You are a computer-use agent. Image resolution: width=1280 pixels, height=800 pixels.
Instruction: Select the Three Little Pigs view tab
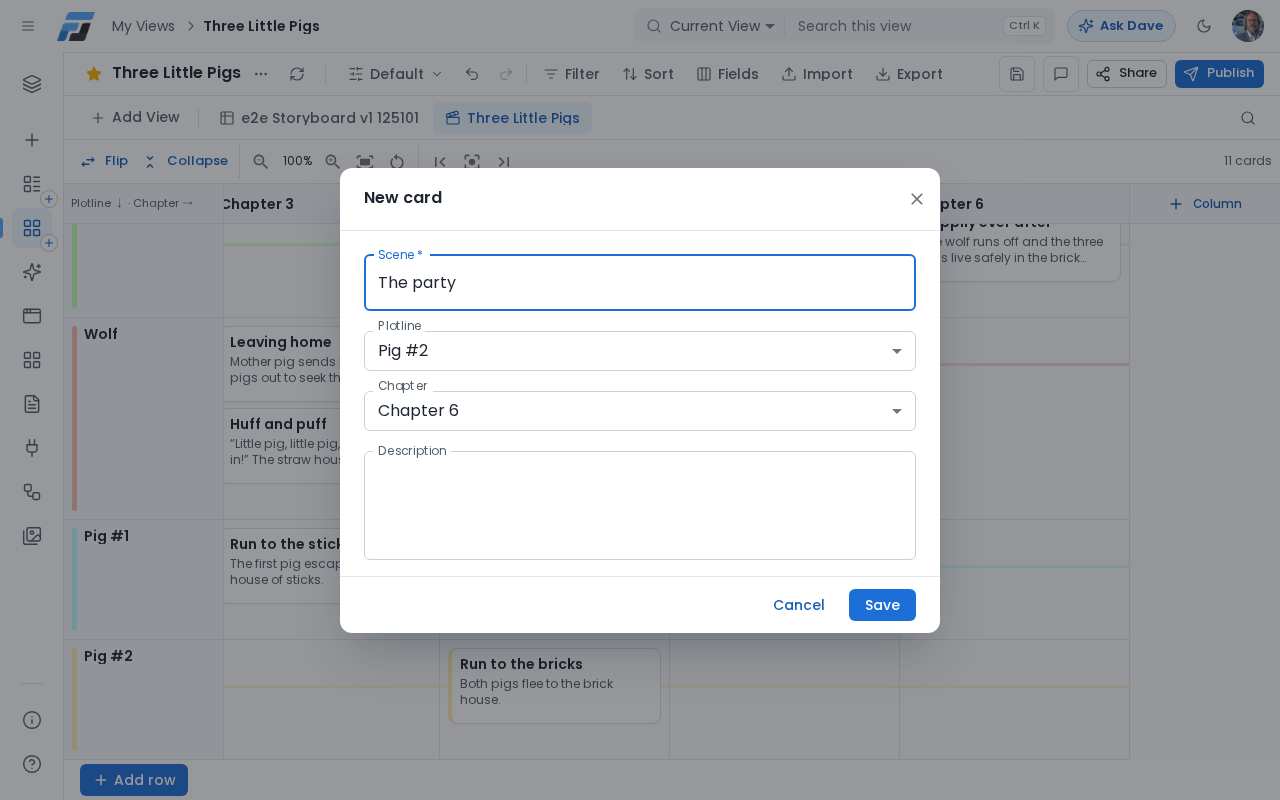pos(512,118)
